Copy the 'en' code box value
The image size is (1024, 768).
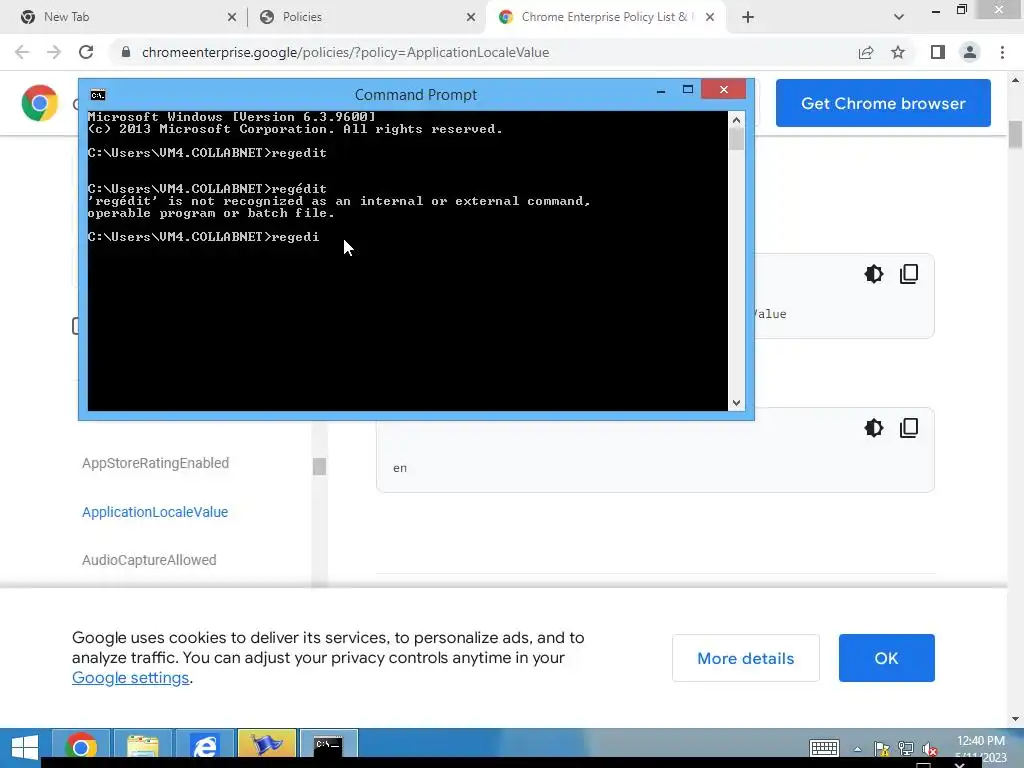(x=909, y=428)
